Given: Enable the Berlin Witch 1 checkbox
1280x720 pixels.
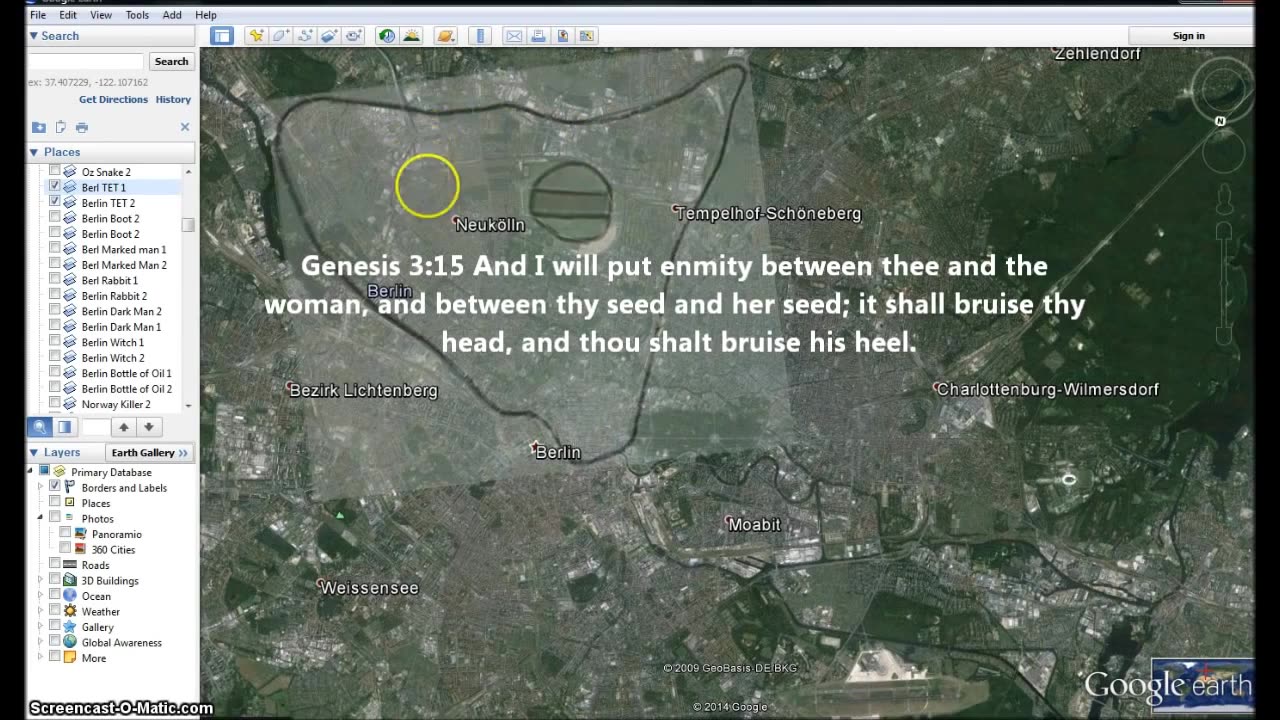Looking at the screenshot, I should click(55, 342).
